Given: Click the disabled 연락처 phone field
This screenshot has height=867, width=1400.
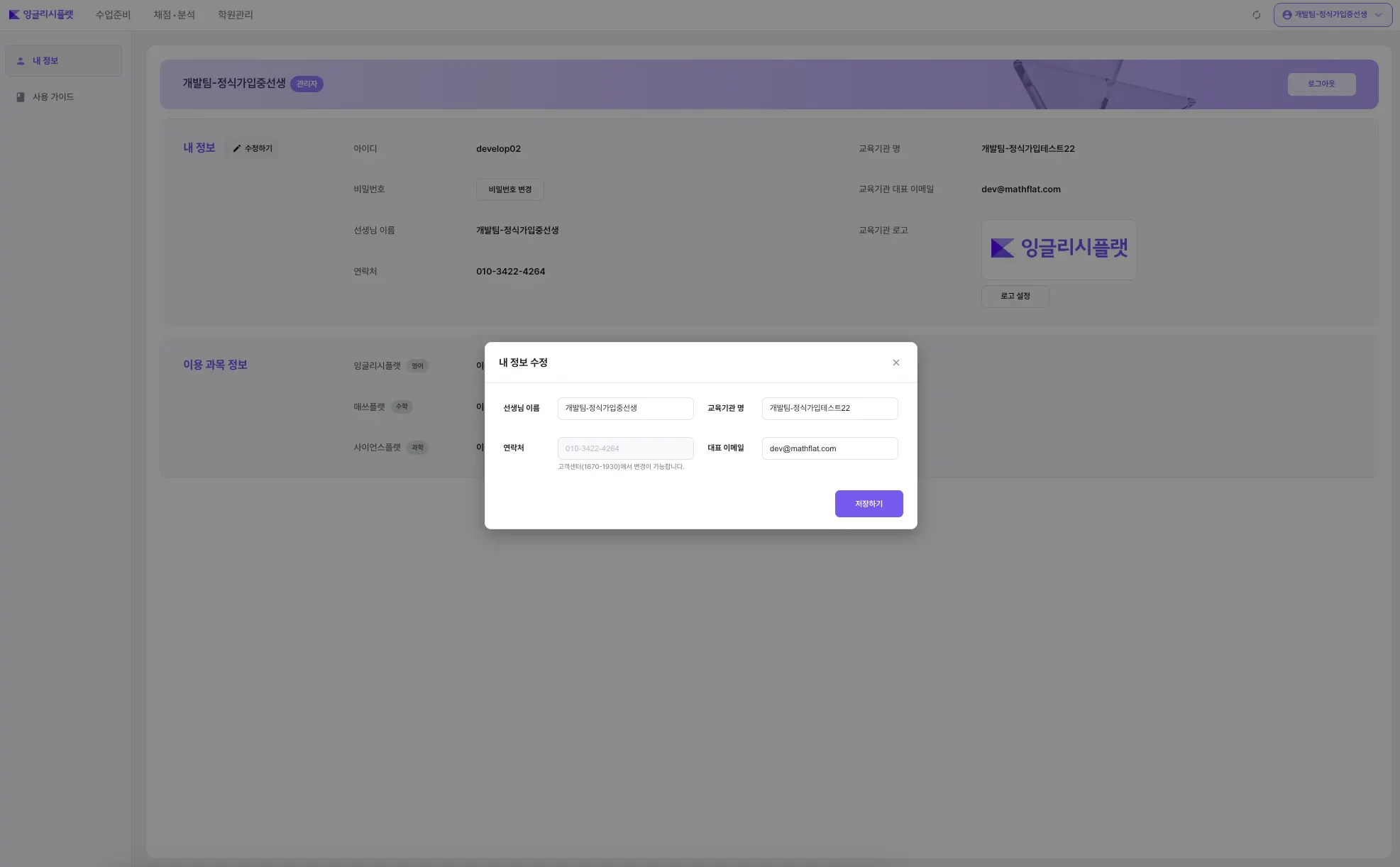Looking at the screenshot, I should 625,448.
